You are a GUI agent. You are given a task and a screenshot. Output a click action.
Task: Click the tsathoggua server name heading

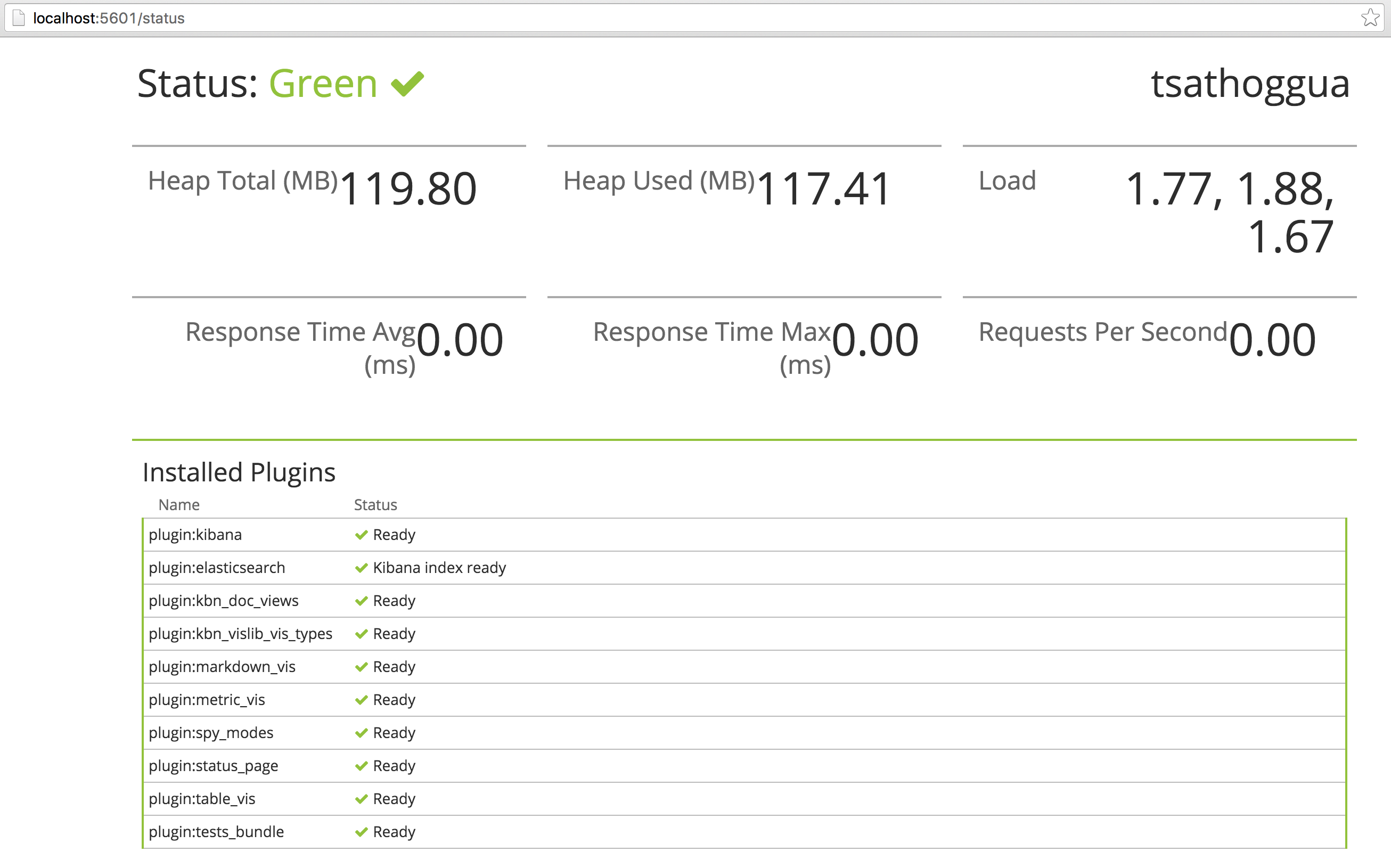pos(1250,84)
